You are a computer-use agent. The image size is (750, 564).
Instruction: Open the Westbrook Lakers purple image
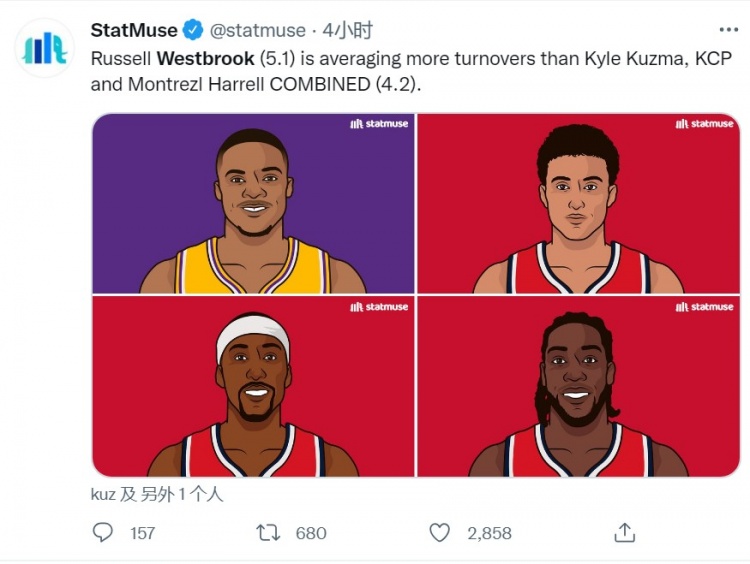pos(253,203)
